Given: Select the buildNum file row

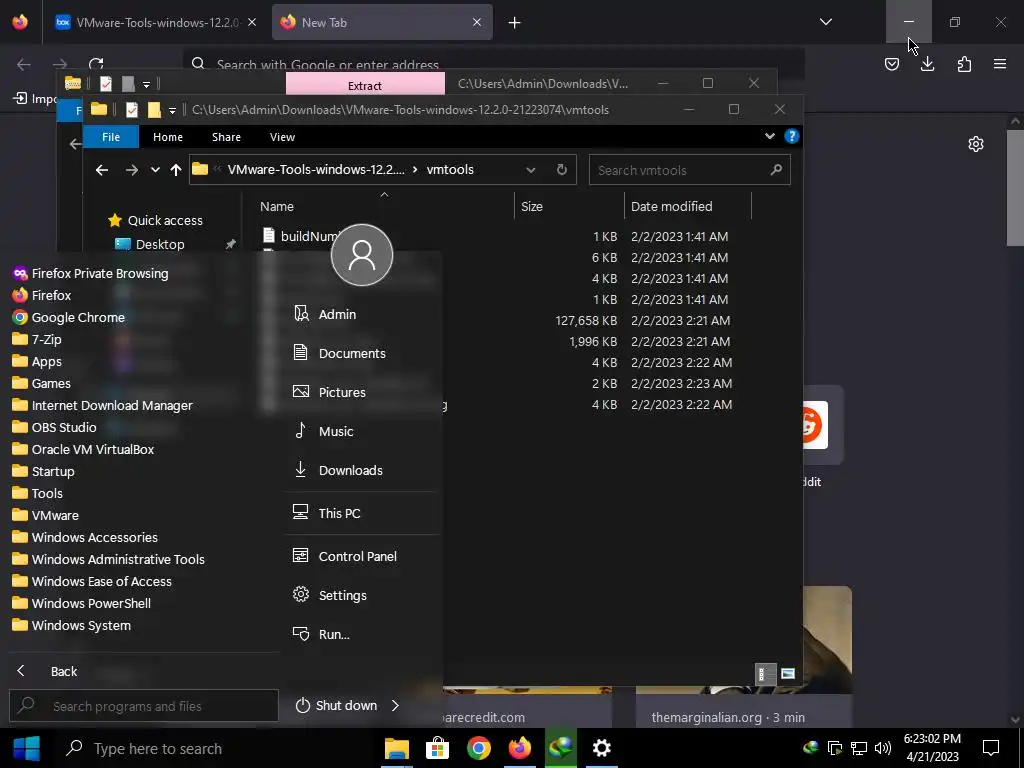Looking at the screenshot, I should click(496, 236).
